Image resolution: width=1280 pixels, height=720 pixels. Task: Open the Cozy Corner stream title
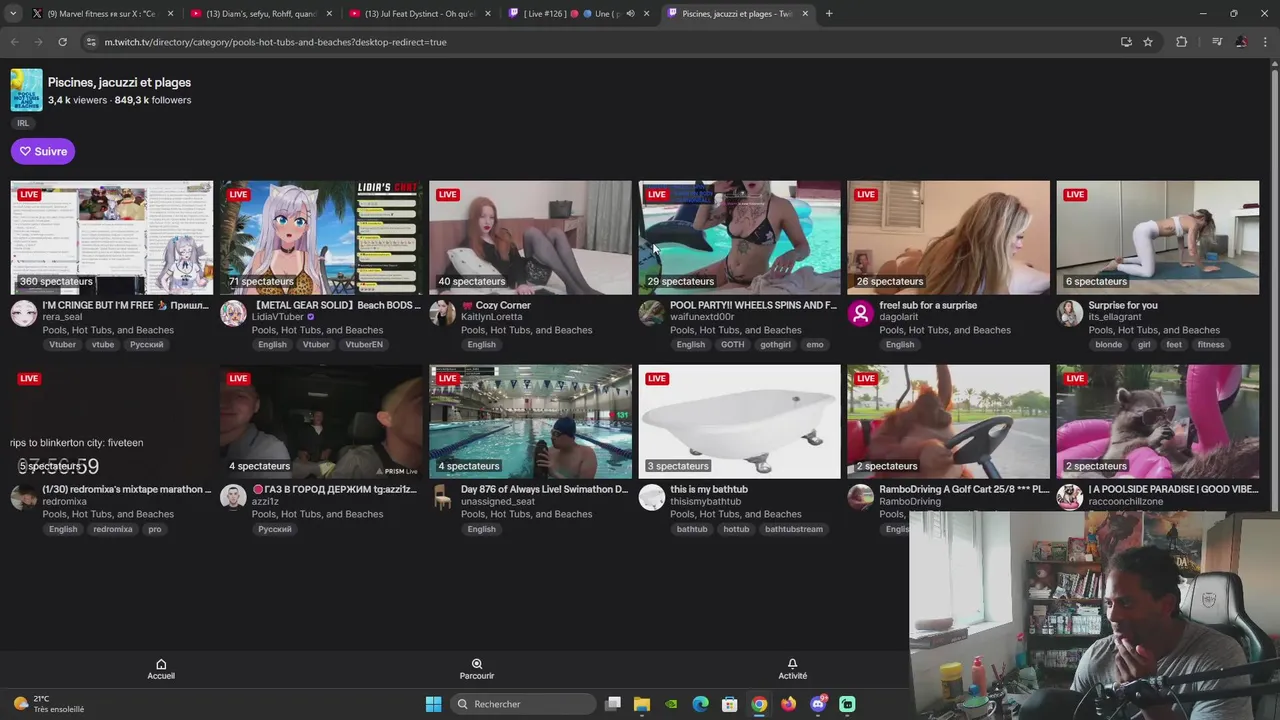[x=496, y=305]
